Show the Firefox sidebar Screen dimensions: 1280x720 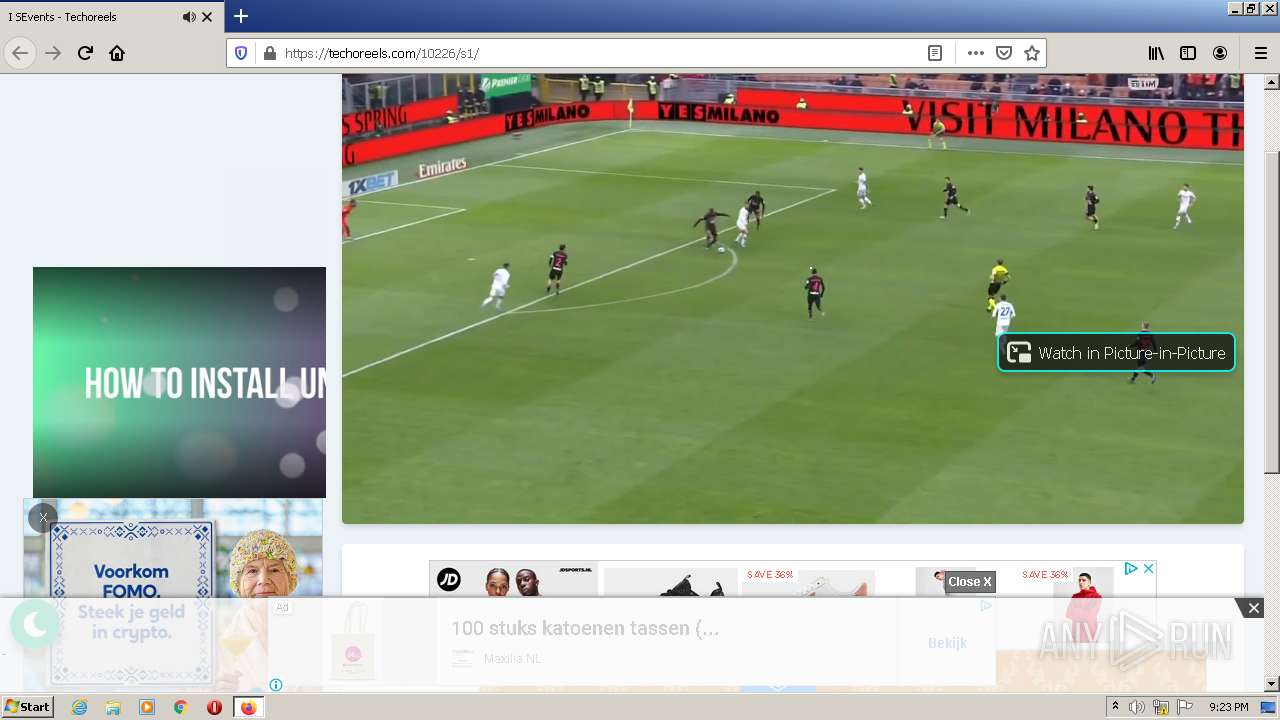pyautogui.click(x=1188, y=53)
